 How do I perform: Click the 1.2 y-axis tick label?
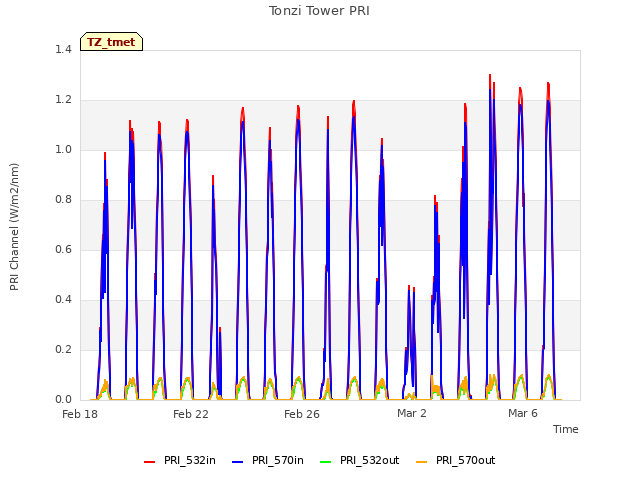point(63,100)
